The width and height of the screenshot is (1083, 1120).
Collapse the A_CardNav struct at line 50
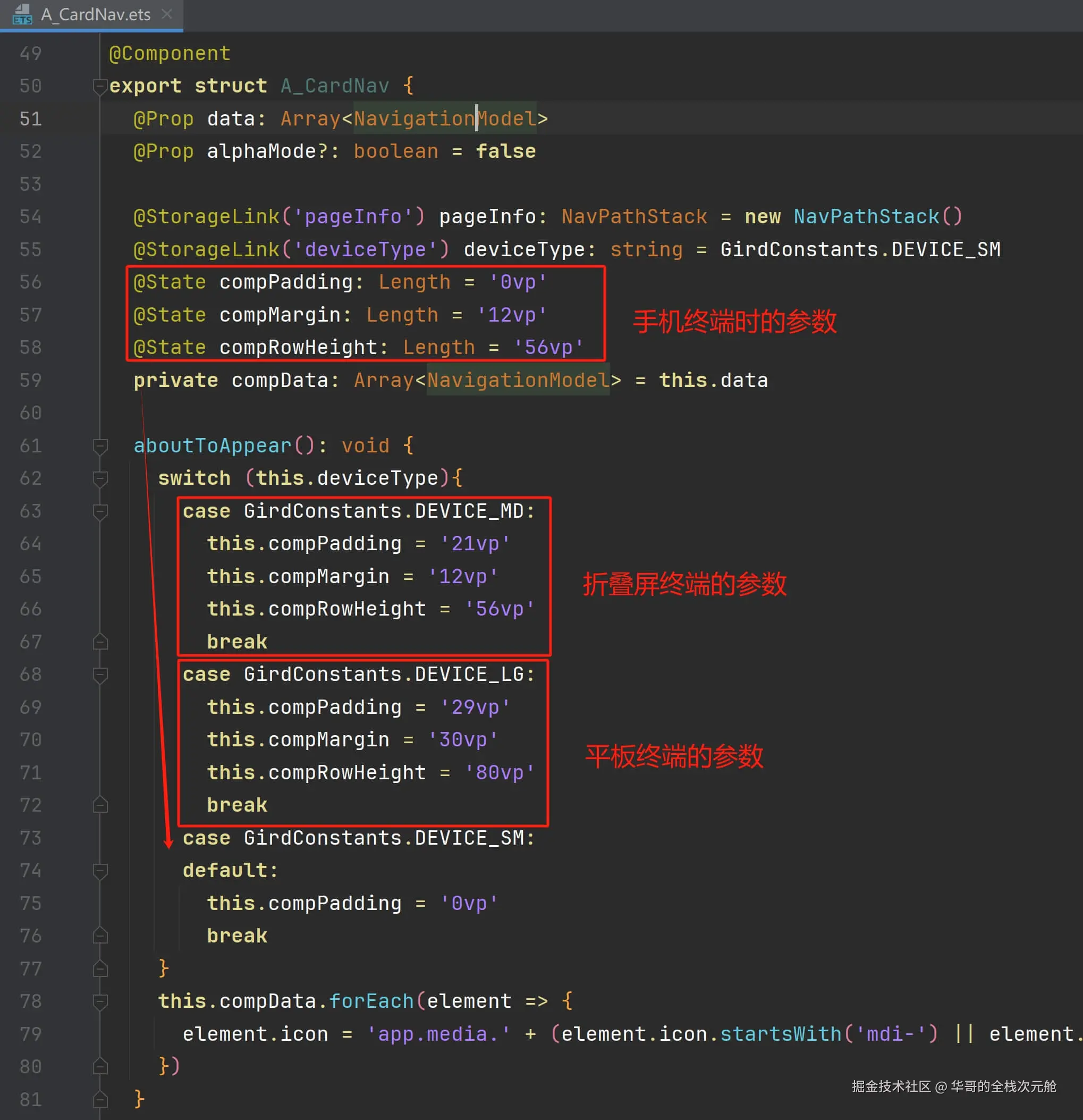coord(100,86)
